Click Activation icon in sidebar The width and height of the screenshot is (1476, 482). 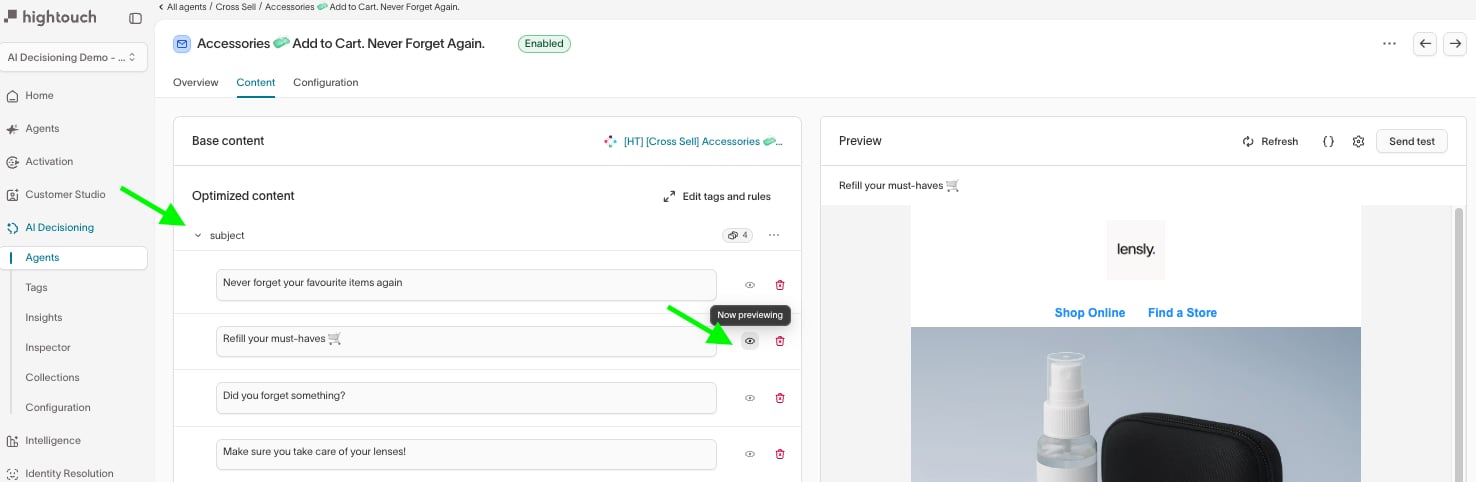pos(12,162)
